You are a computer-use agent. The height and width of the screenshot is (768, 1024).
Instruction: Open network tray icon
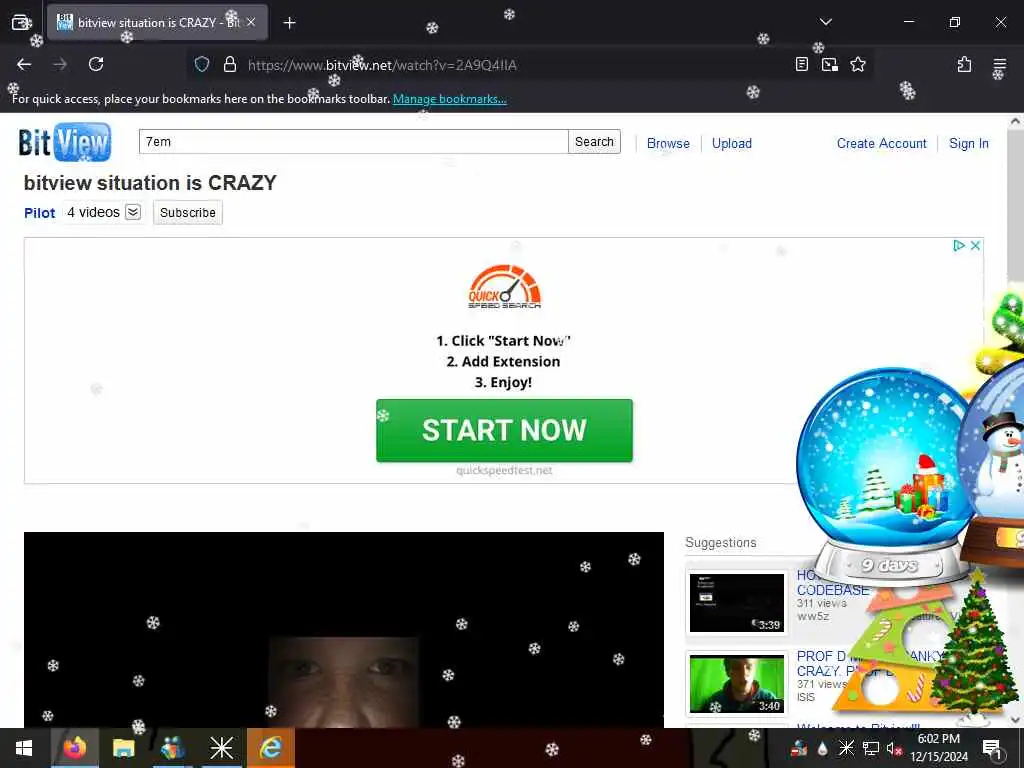[870, 748]
